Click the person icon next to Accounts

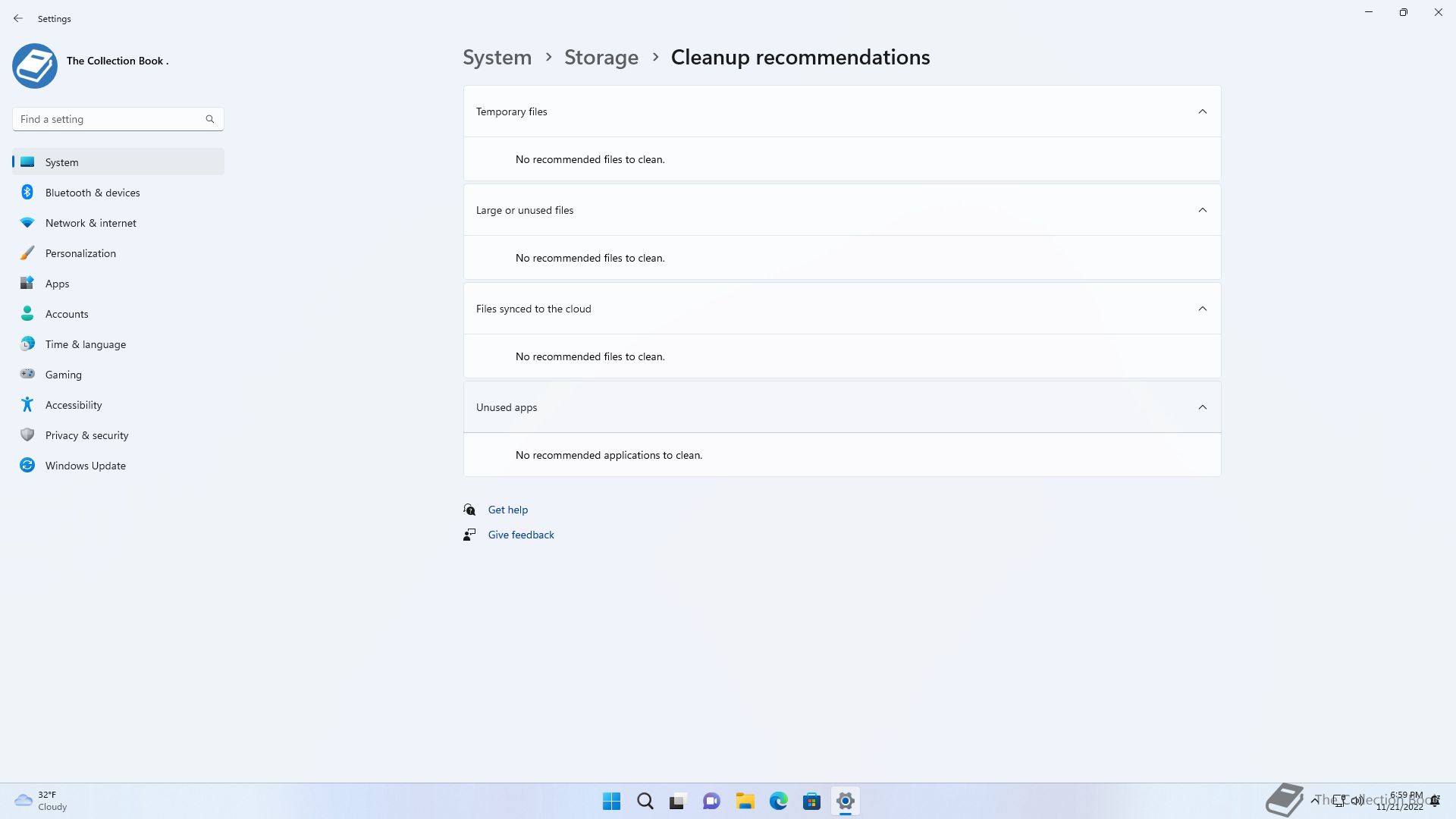coord(27,313)
